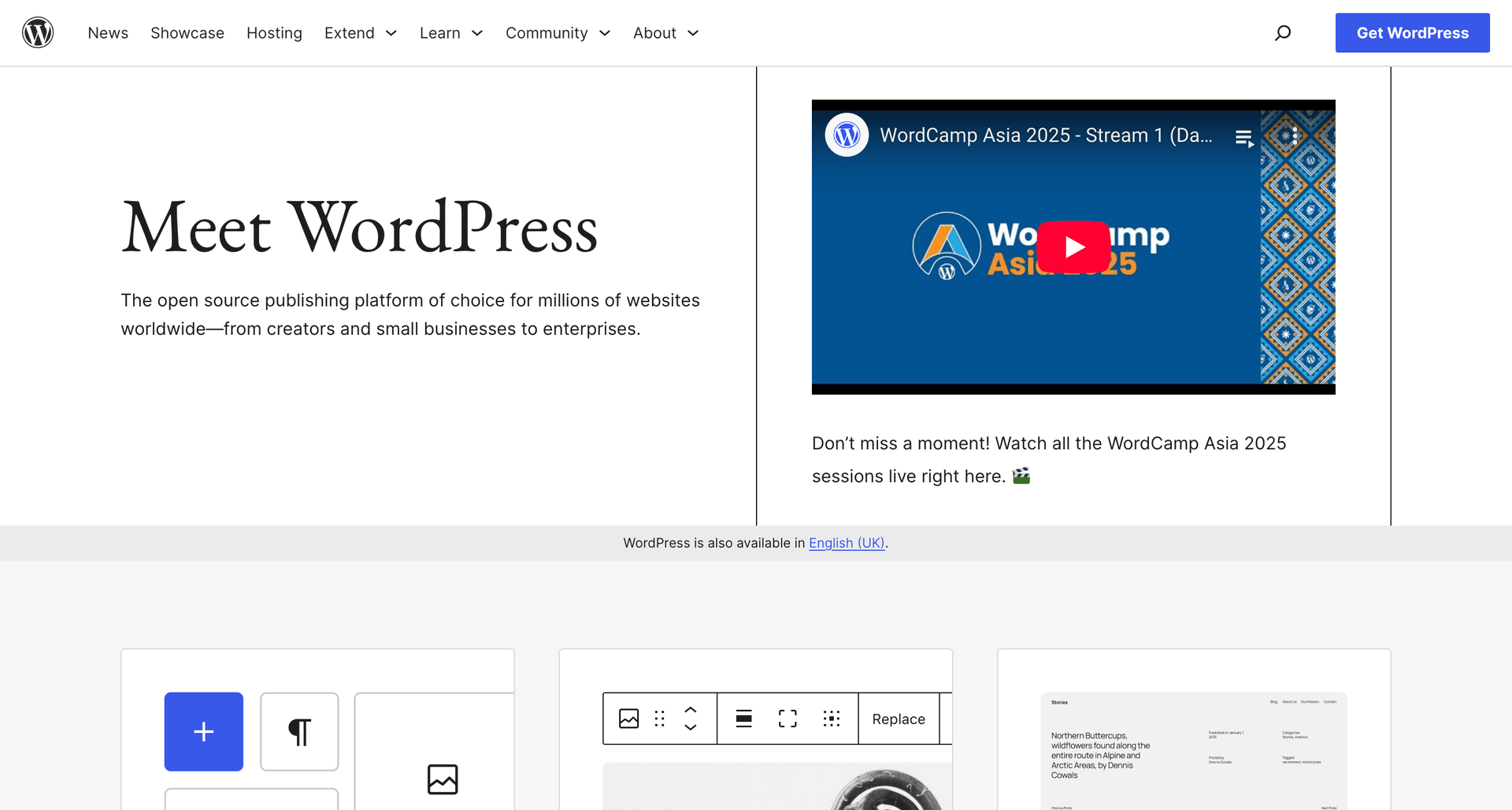Screen dimensions: 1512x810
Task: Click the image placeholder icon in first card
Action: 443,779
